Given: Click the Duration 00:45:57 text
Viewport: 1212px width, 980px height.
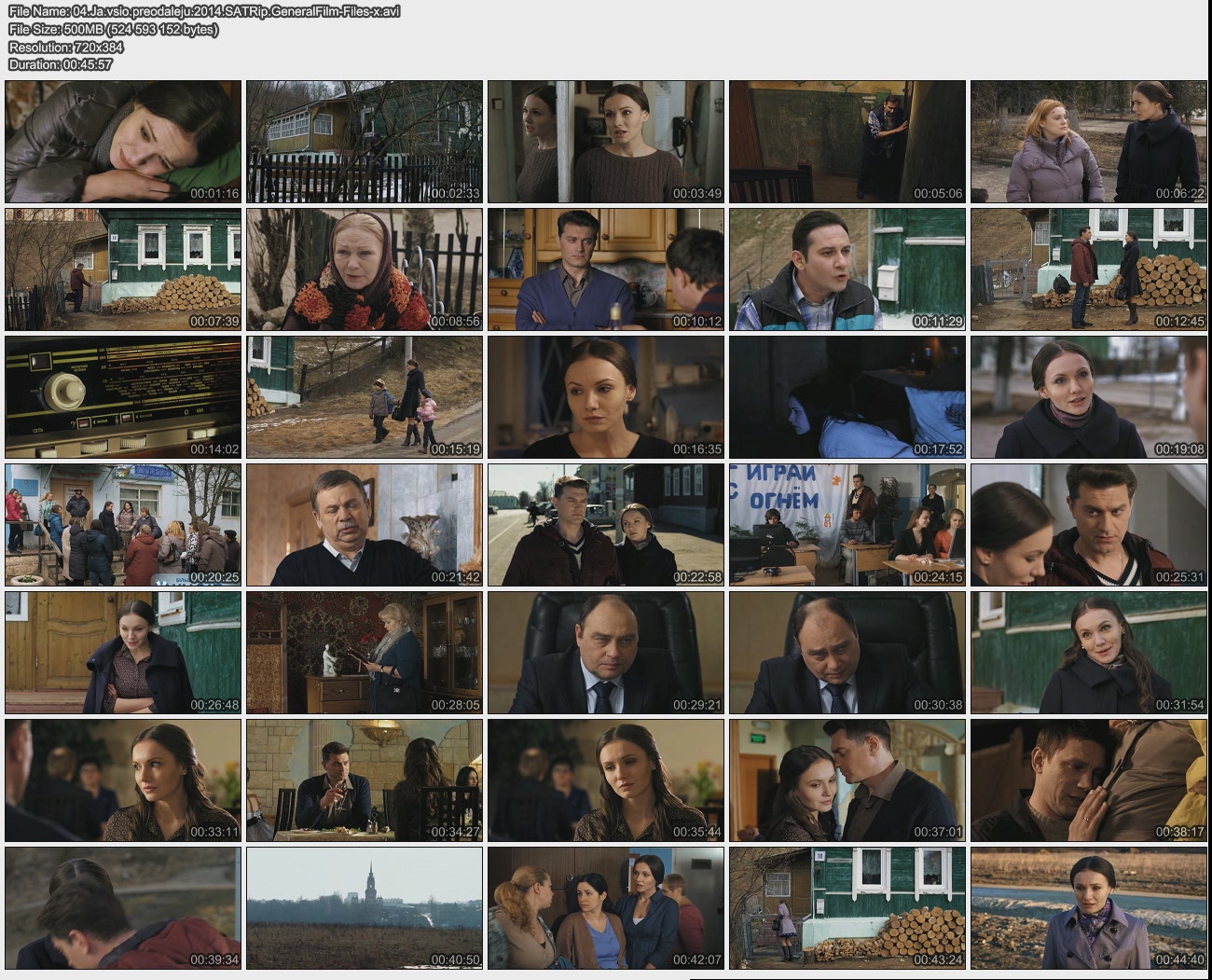Looking at the screenshot, I should point(61,64).
